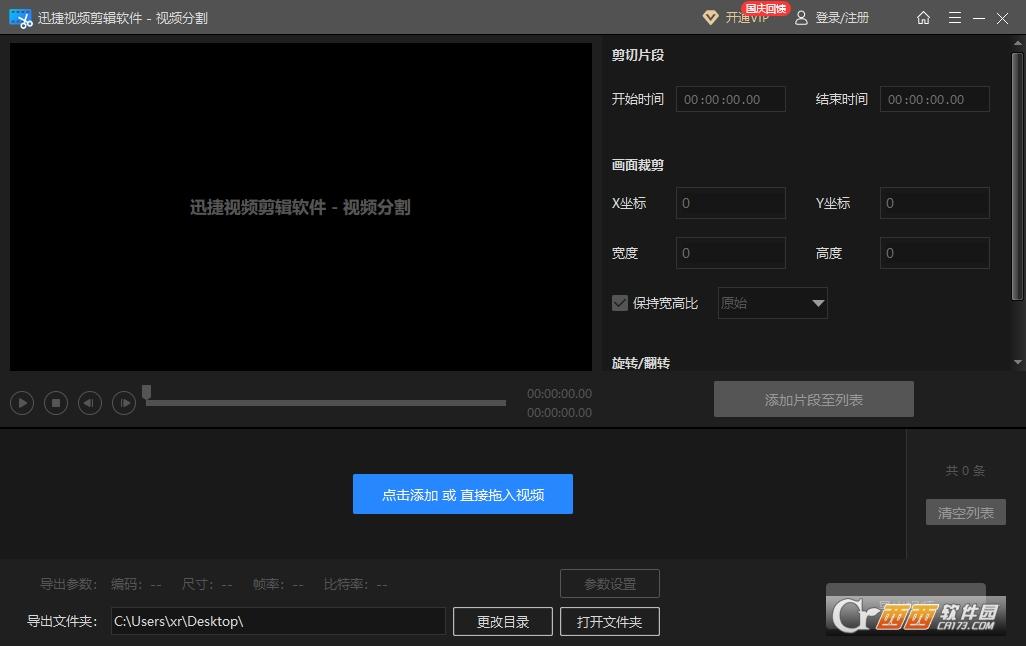The image size is (1026, 646).
Task: Expand the 原始 aspect ratio dropdown
Action: tap(772, 303)
